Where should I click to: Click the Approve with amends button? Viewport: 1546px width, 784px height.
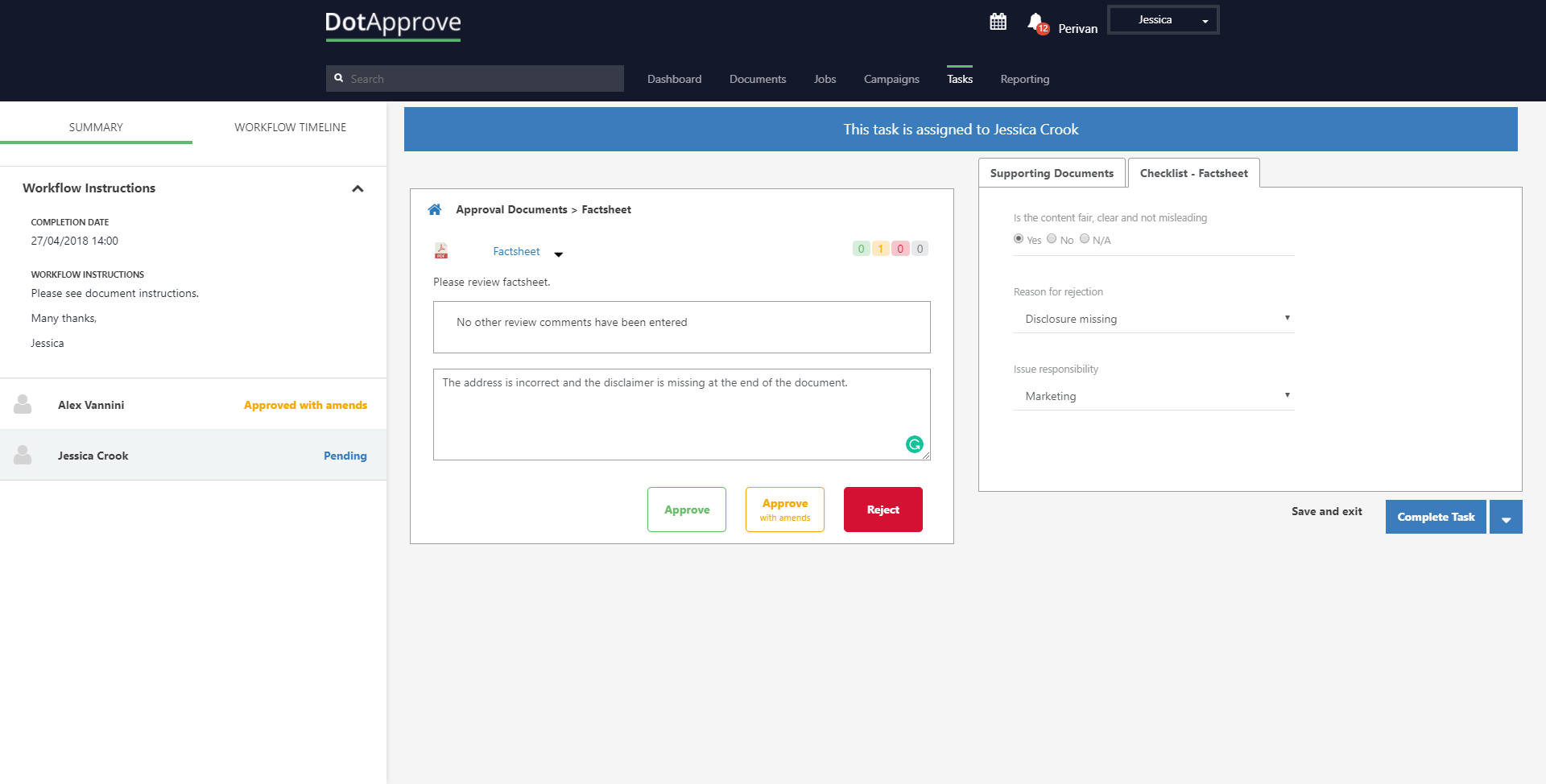click(x=785, y=510)
